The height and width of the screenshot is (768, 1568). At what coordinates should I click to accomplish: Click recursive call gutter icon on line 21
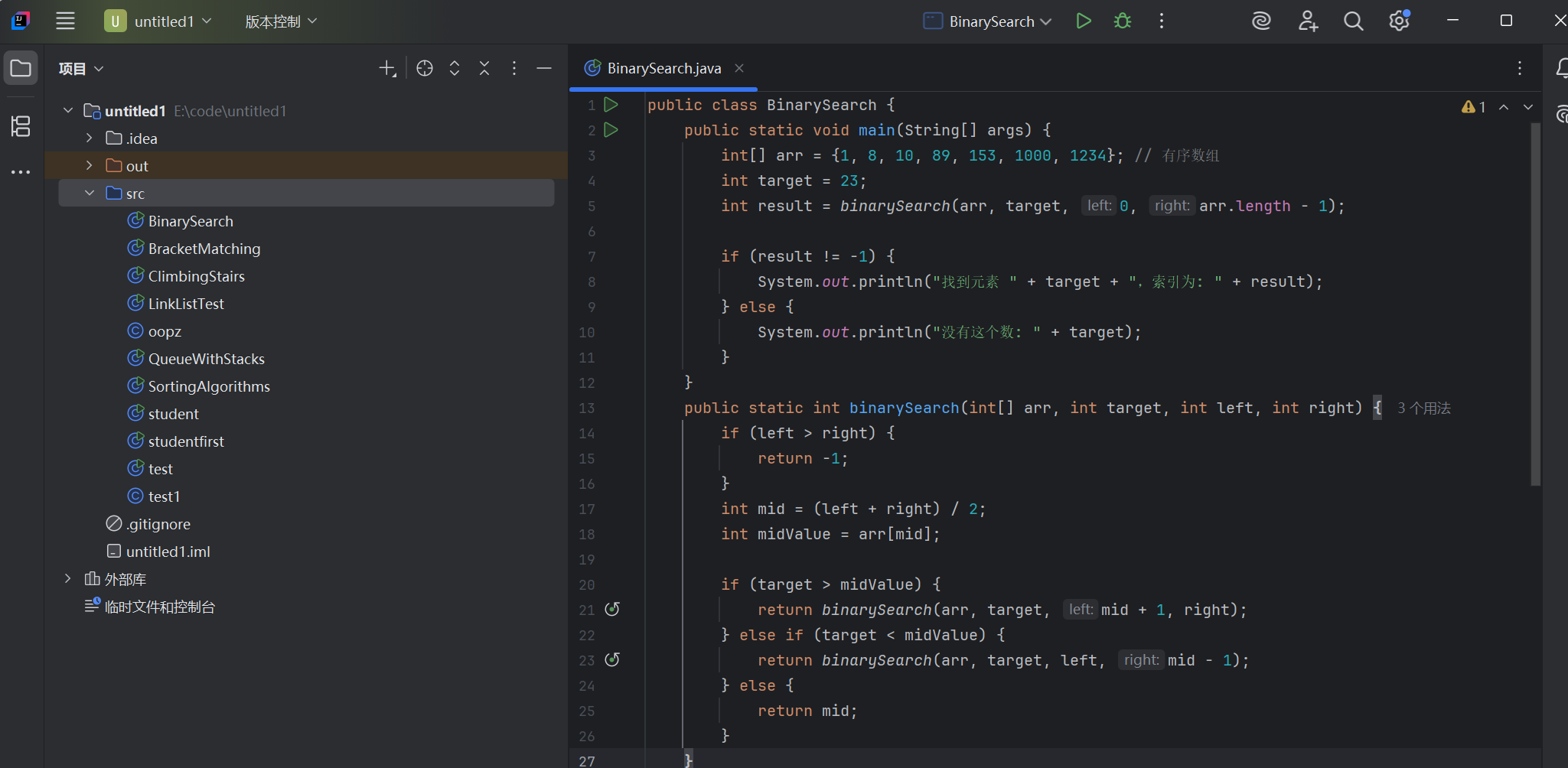(x=612, y=610)
